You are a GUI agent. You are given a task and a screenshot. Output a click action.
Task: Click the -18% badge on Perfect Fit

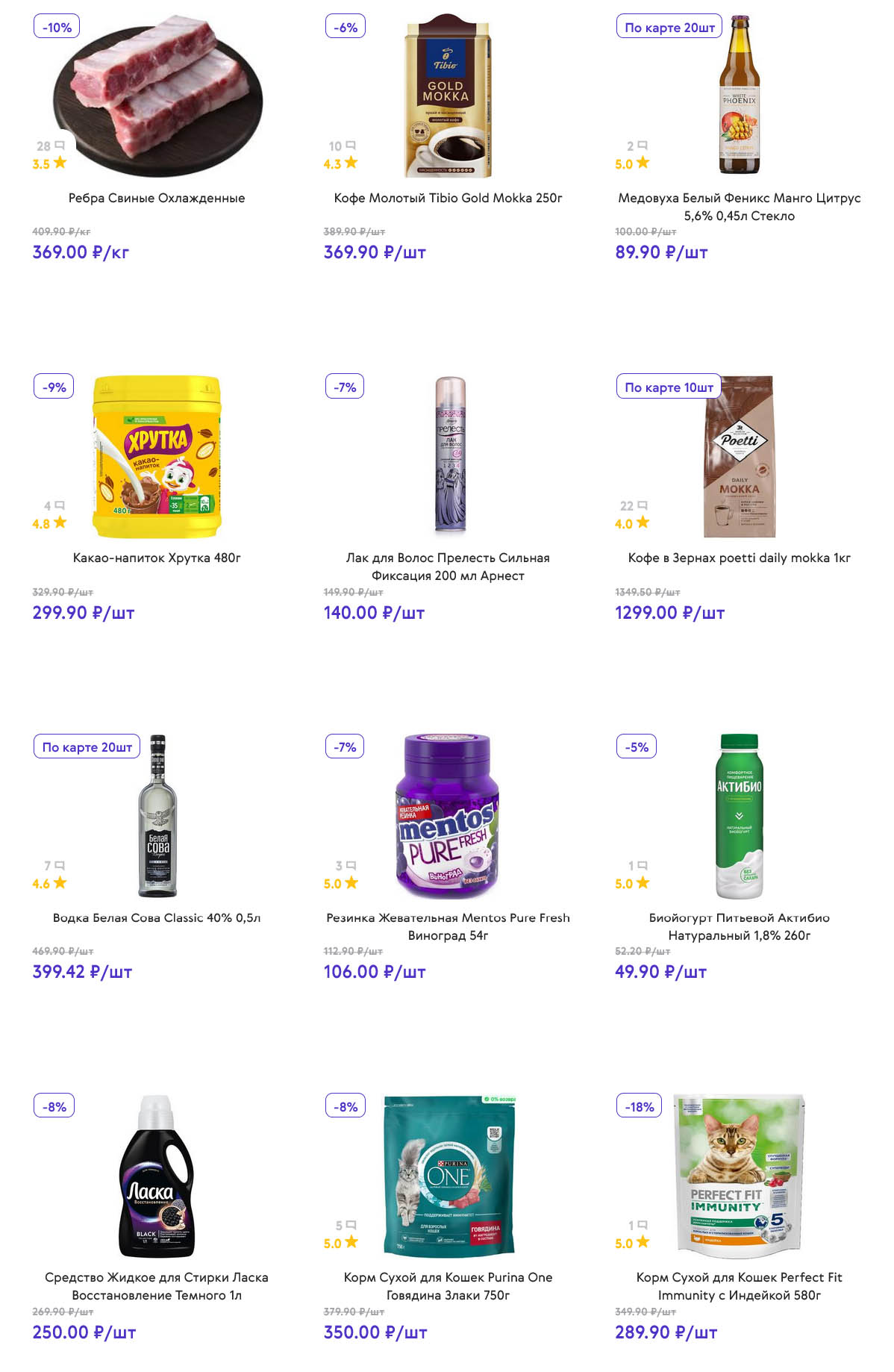point(640,1106)
